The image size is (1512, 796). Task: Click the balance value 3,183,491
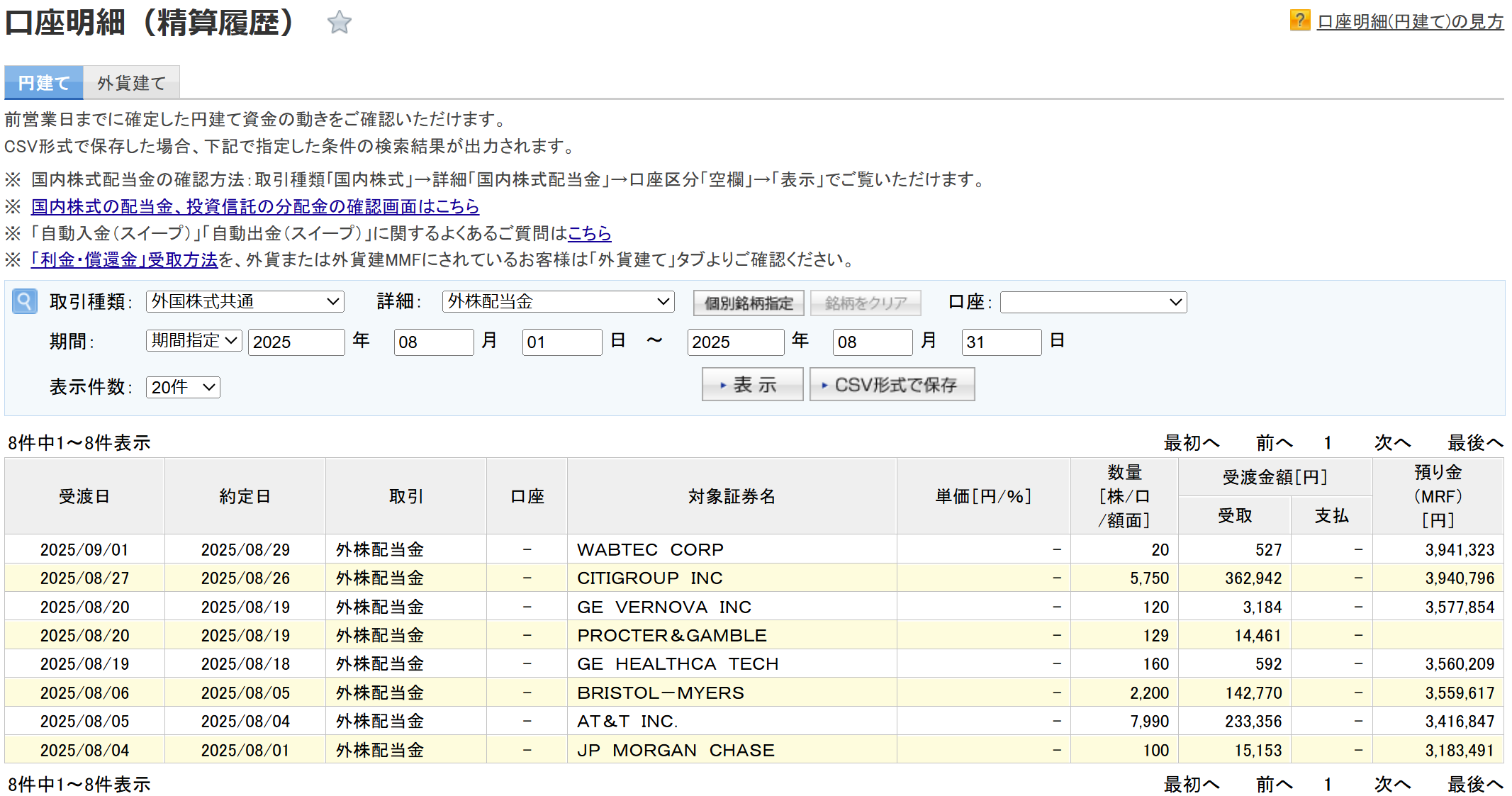(x=1460, y=750)
